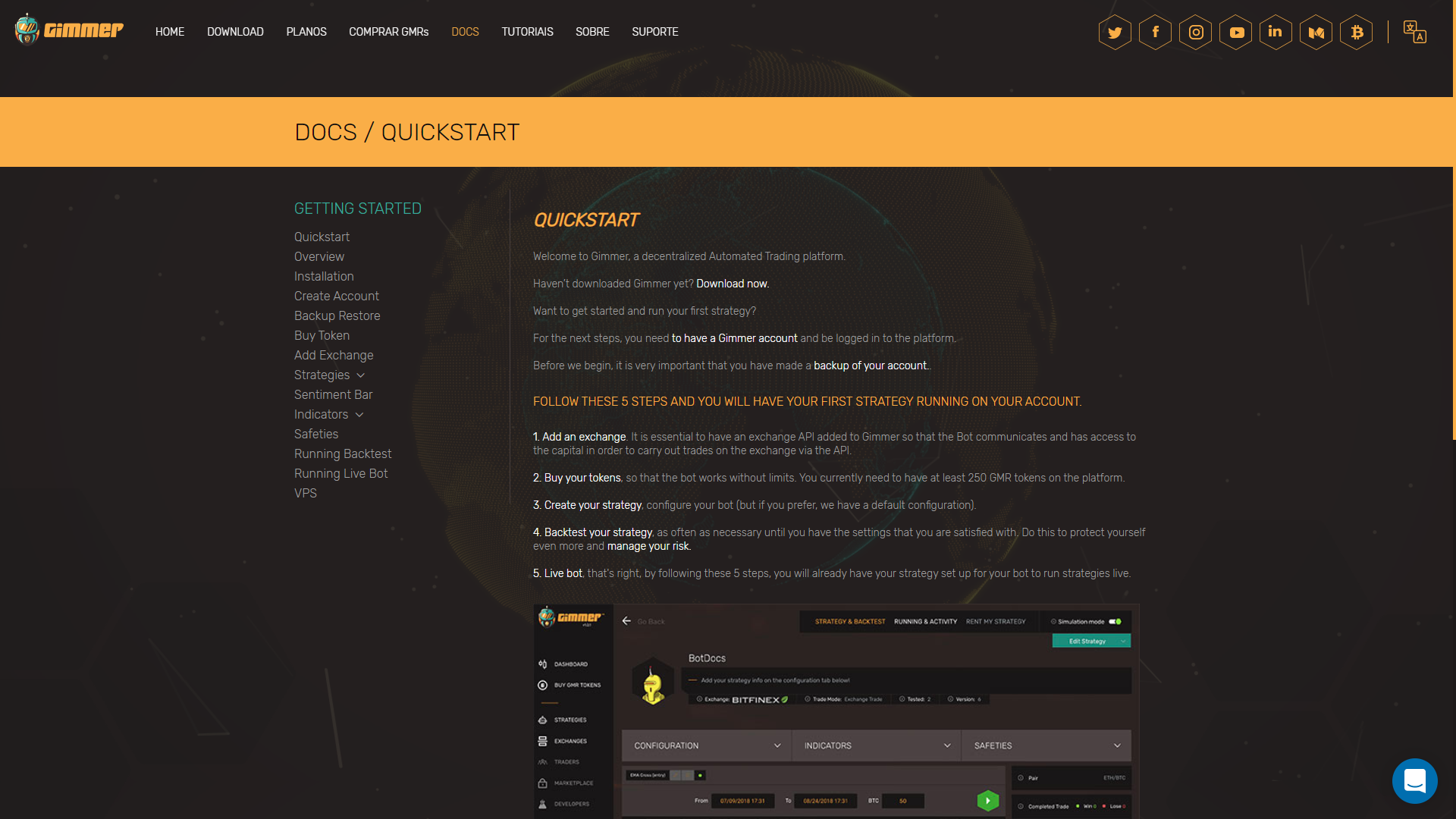
Task: Open the chat support bubble
Action: tap(1415, 780)
